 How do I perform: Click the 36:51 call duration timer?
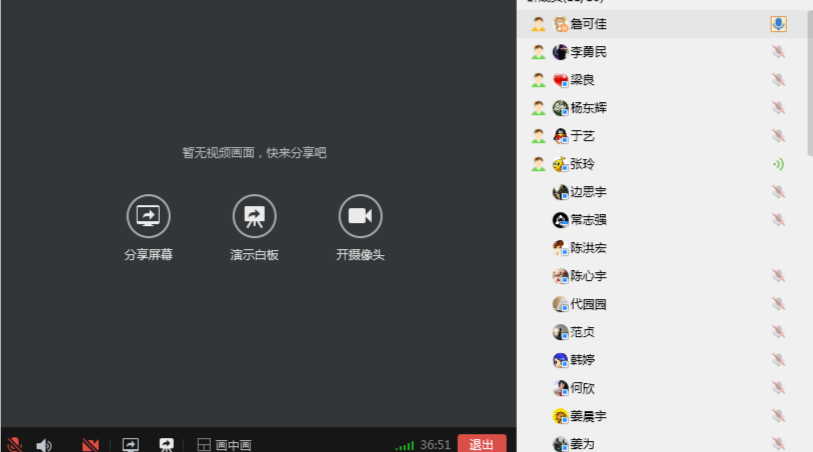pos(435,445)
